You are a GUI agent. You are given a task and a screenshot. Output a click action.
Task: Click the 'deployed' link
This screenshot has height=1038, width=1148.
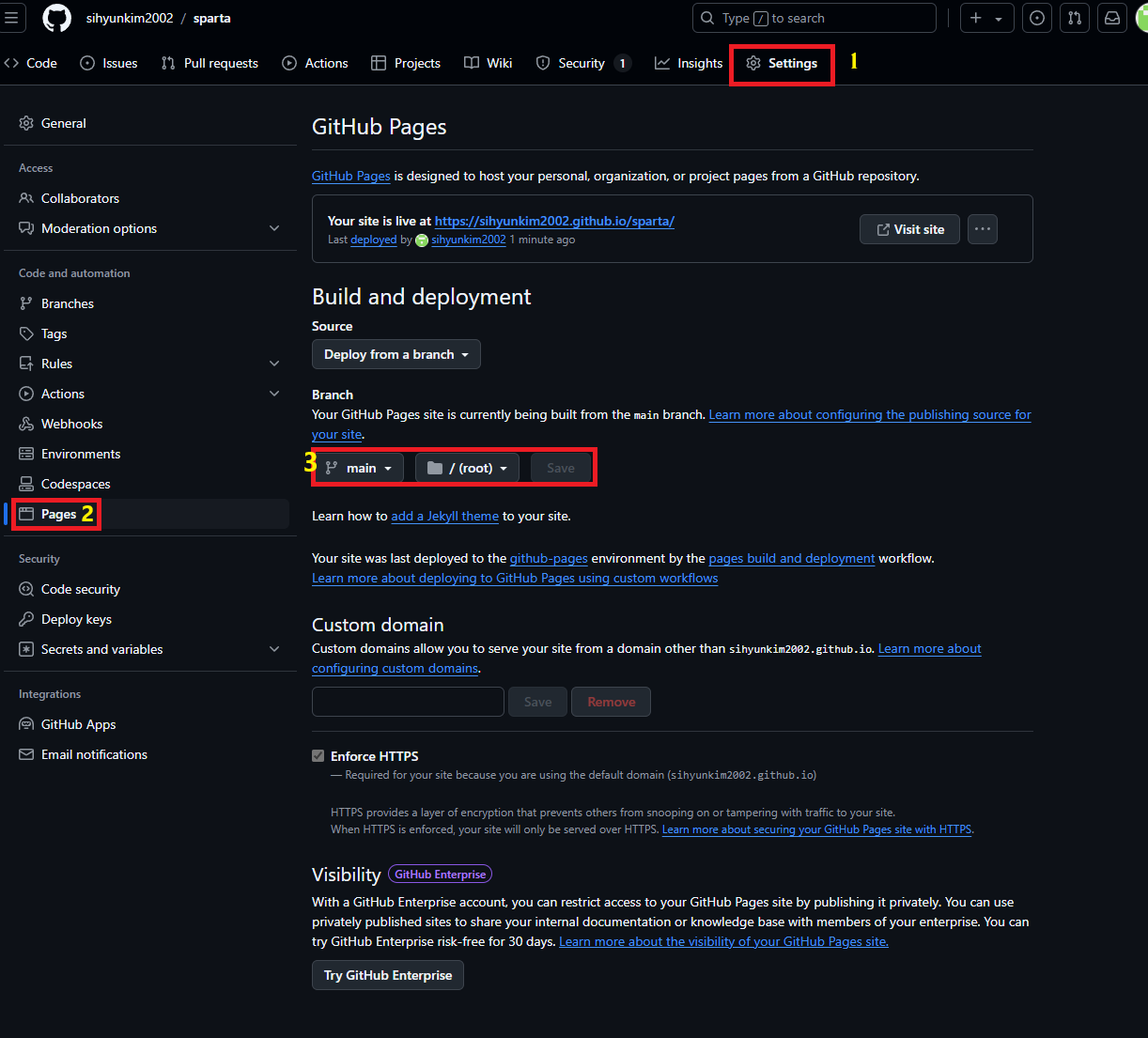(x=374, y=240)
